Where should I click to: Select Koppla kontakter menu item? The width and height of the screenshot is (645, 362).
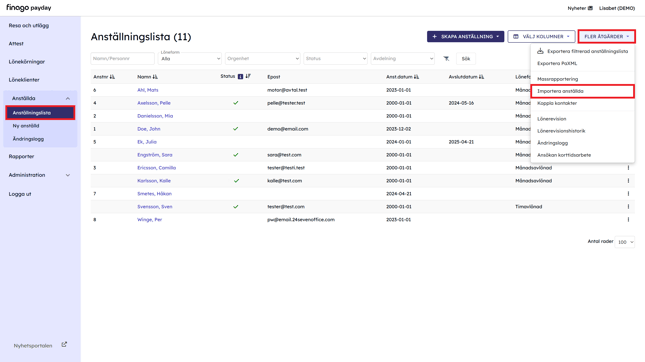coord(557,103)
